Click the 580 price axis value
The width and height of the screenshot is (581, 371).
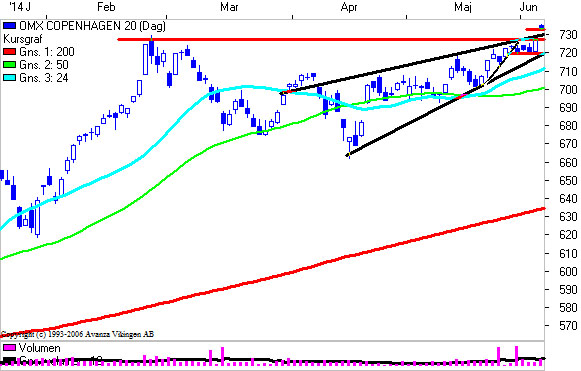tap(568, 308)
